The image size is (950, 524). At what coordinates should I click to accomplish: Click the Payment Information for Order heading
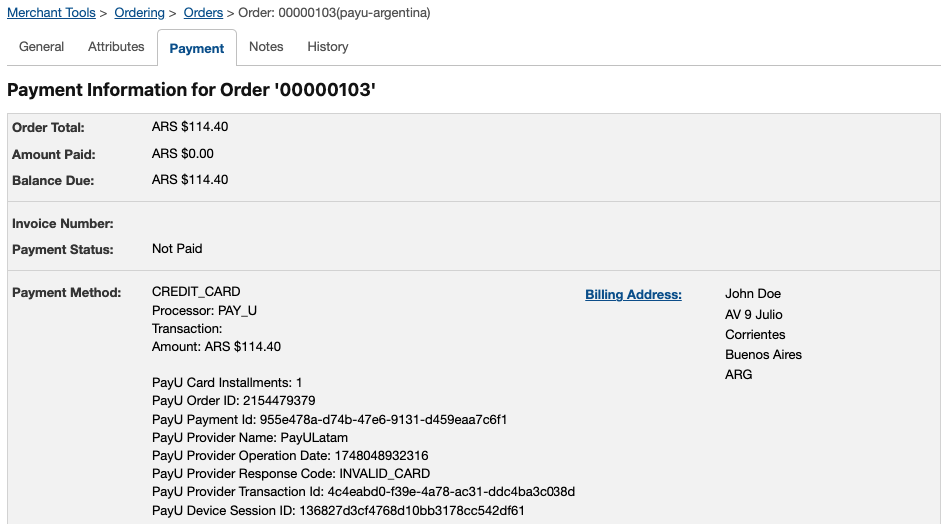tap(191, 90)
